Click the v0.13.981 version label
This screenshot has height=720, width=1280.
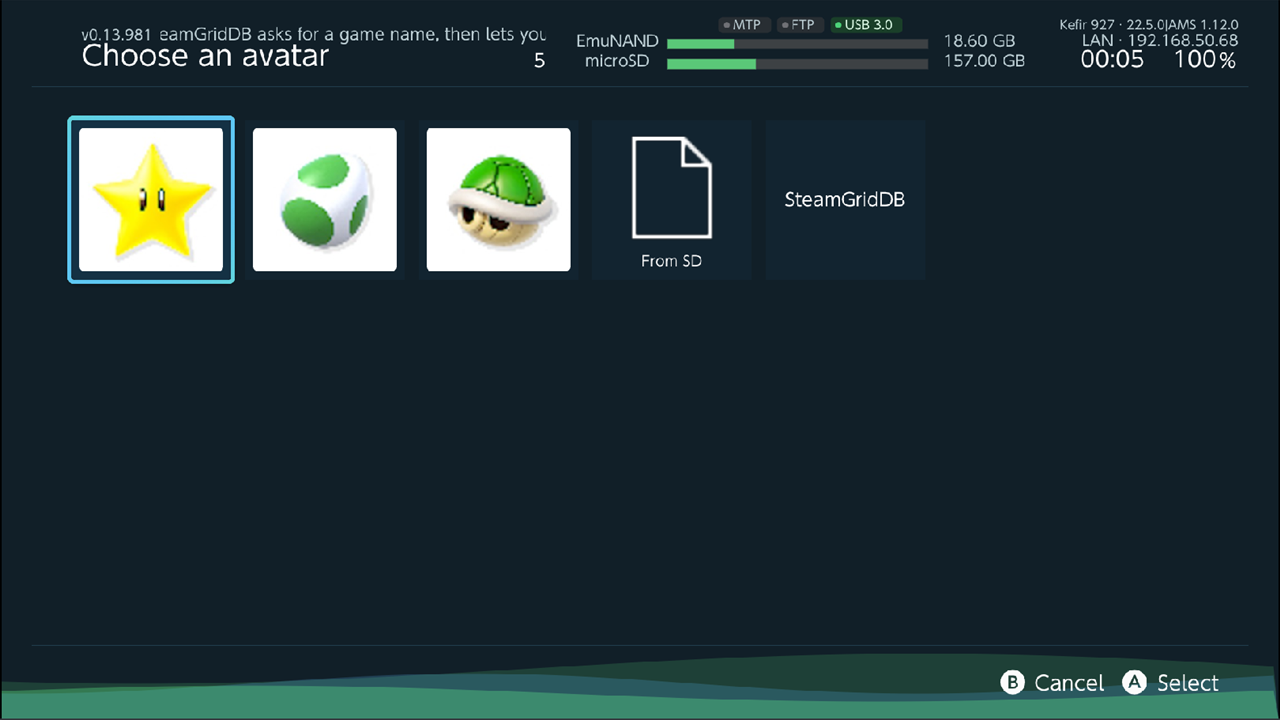116,35
